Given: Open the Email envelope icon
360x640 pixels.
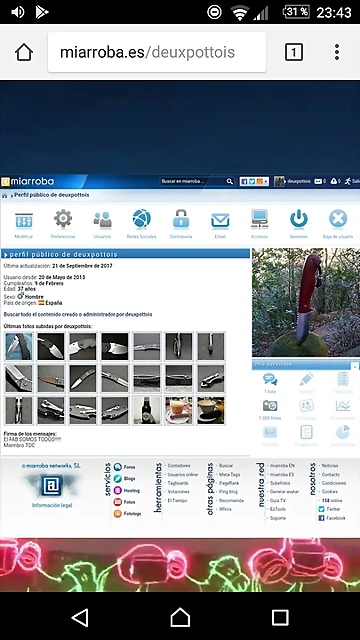Looking at the screenshot, I should coord(220,221).
